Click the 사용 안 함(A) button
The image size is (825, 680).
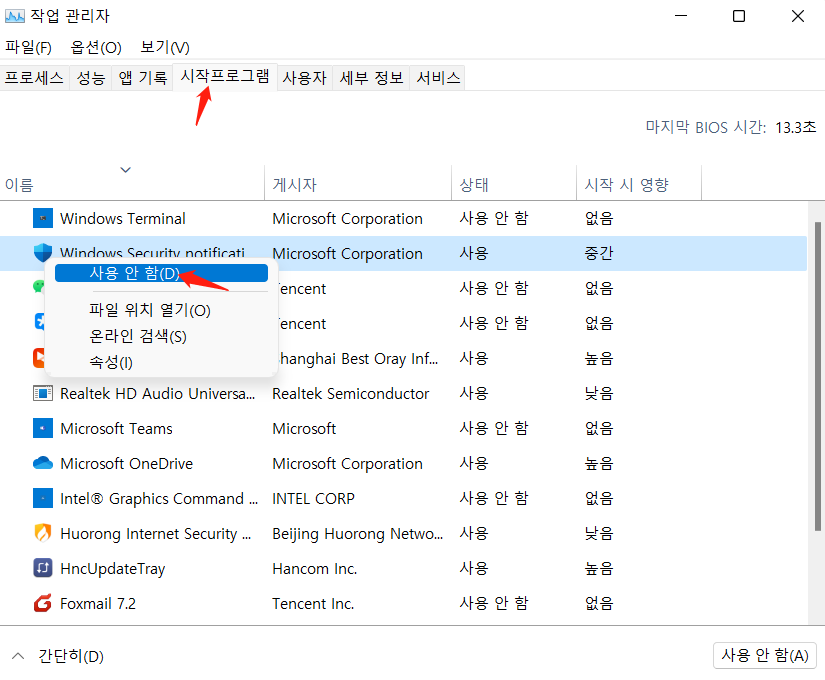(x=764, y=655)
